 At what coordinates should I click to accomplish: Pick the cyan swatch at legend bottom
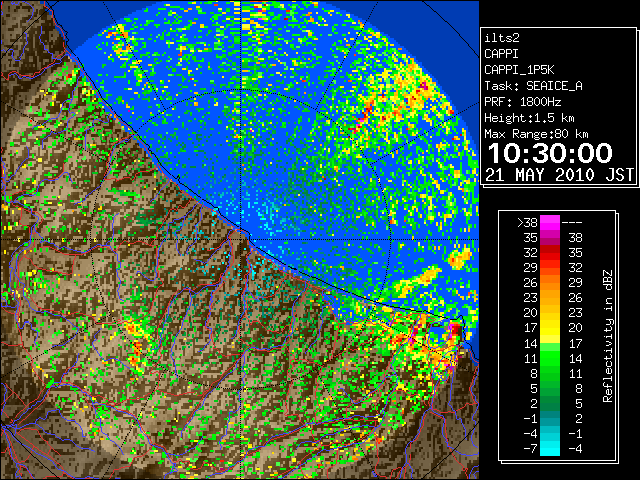point(550,448)
